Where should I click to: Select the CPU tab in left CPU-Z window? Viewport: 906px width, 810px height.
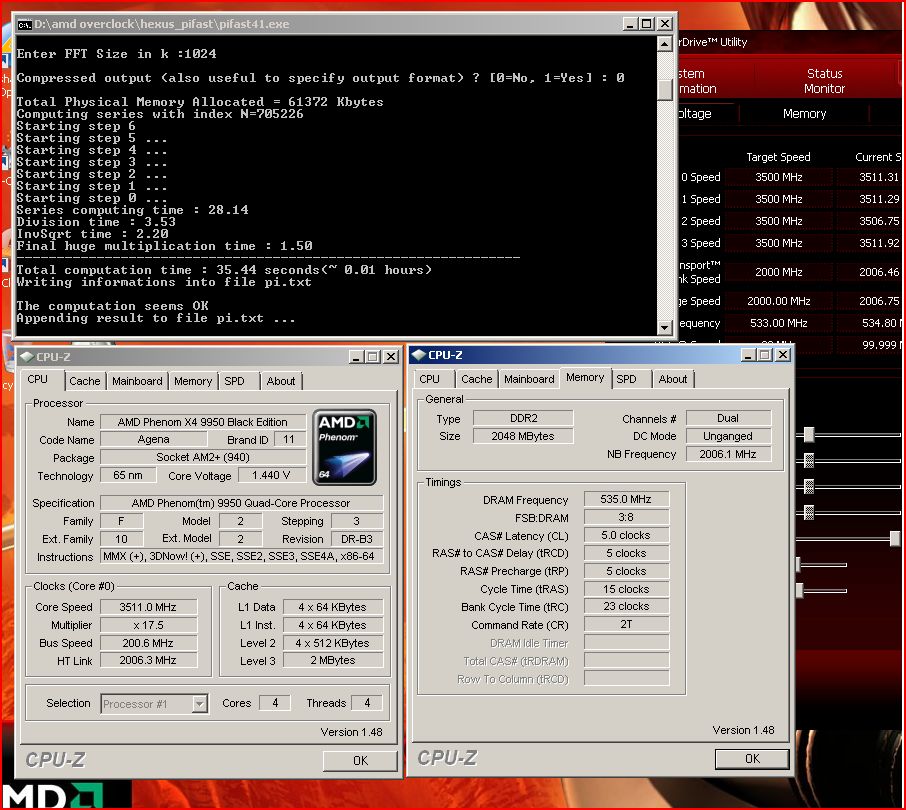click(x=38, y=379)
